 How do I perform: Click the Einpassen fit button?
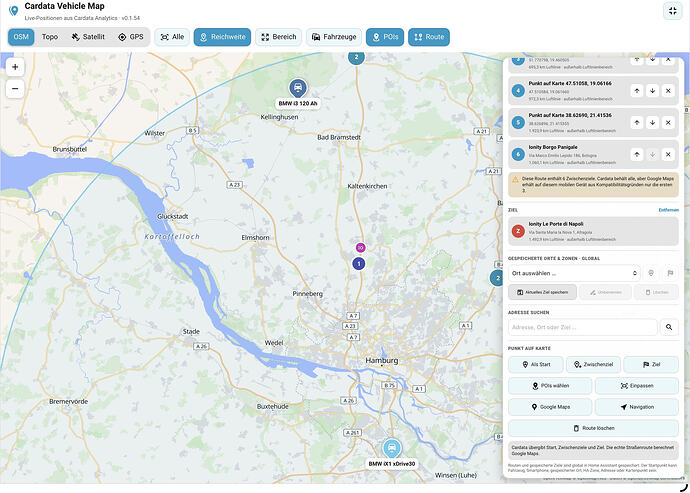click(637, 386)
